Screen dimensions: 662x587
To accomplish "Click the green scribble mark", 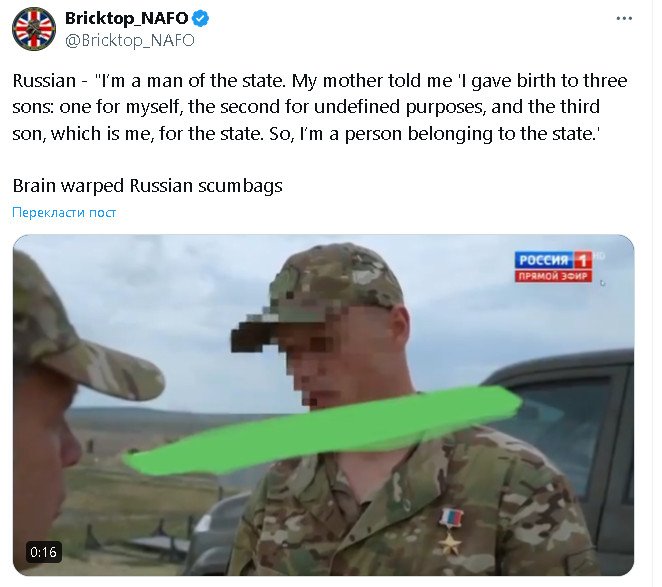I will 323,429.
